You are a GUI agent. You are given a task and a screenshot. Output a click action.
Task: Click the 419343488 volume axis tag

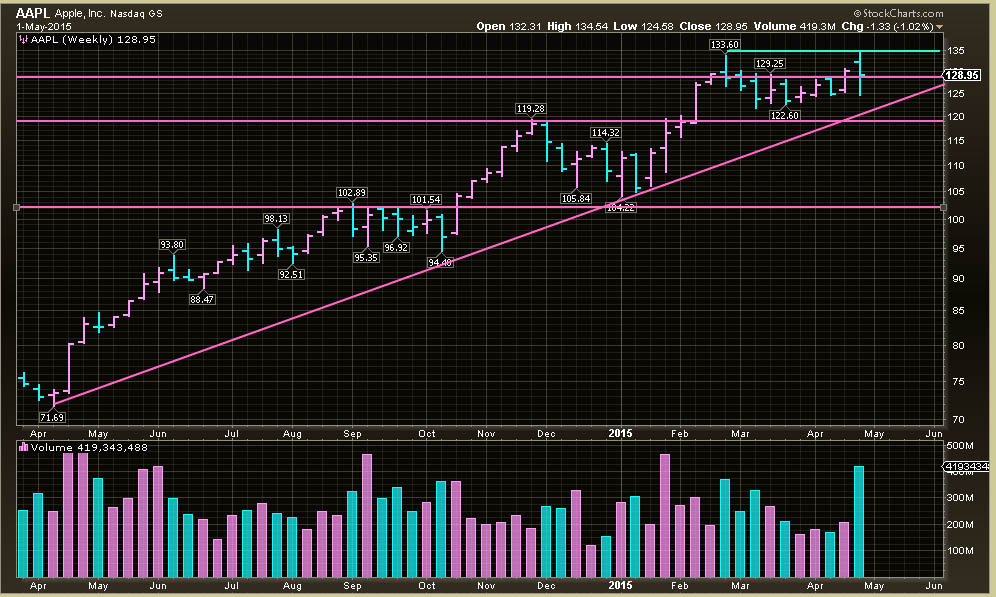966,467
